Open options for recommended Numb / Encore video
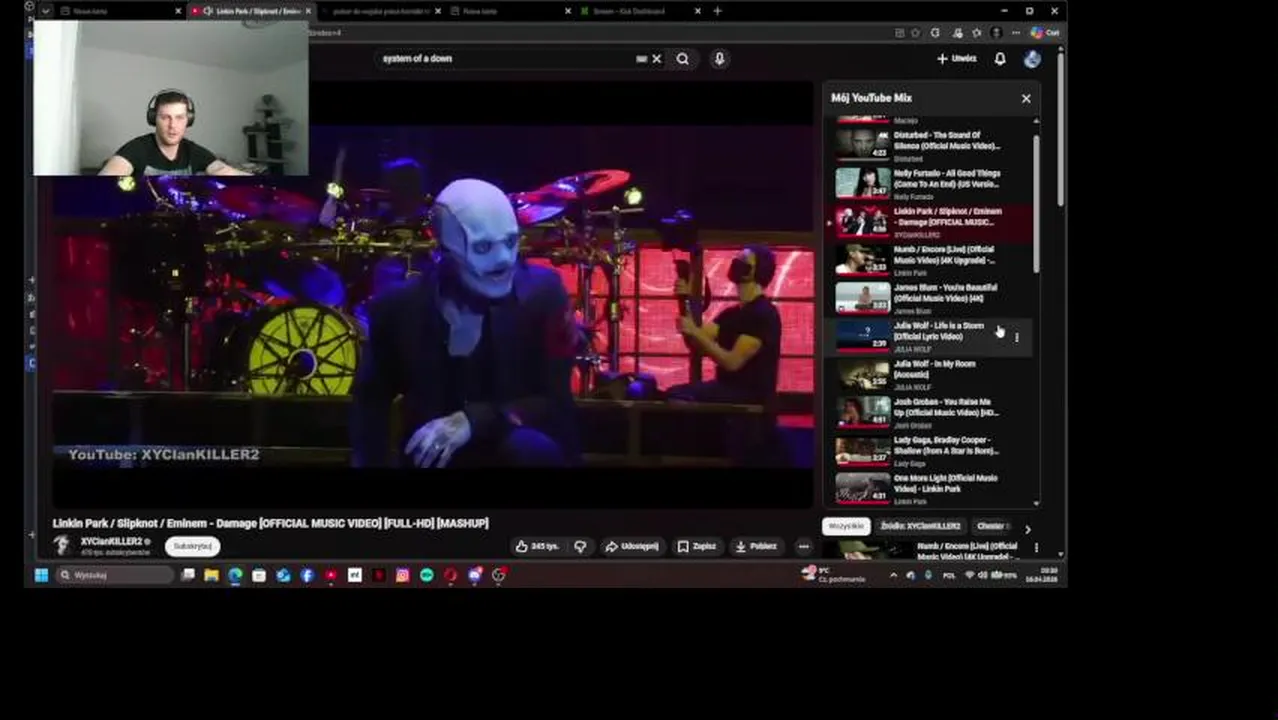Screen dimensions: 1278x720 [1036, 548]
